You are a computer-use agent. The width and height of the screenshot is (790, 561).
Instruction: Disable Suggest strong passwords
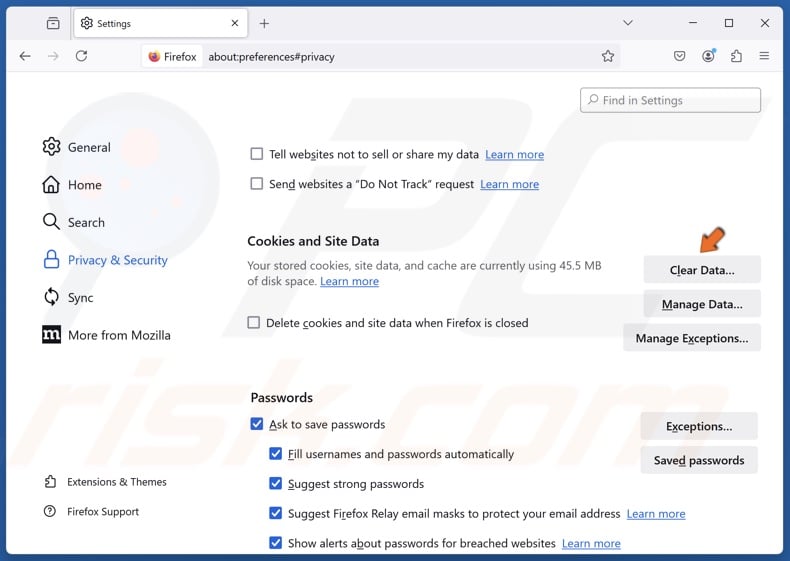click(x=276, y=484)
